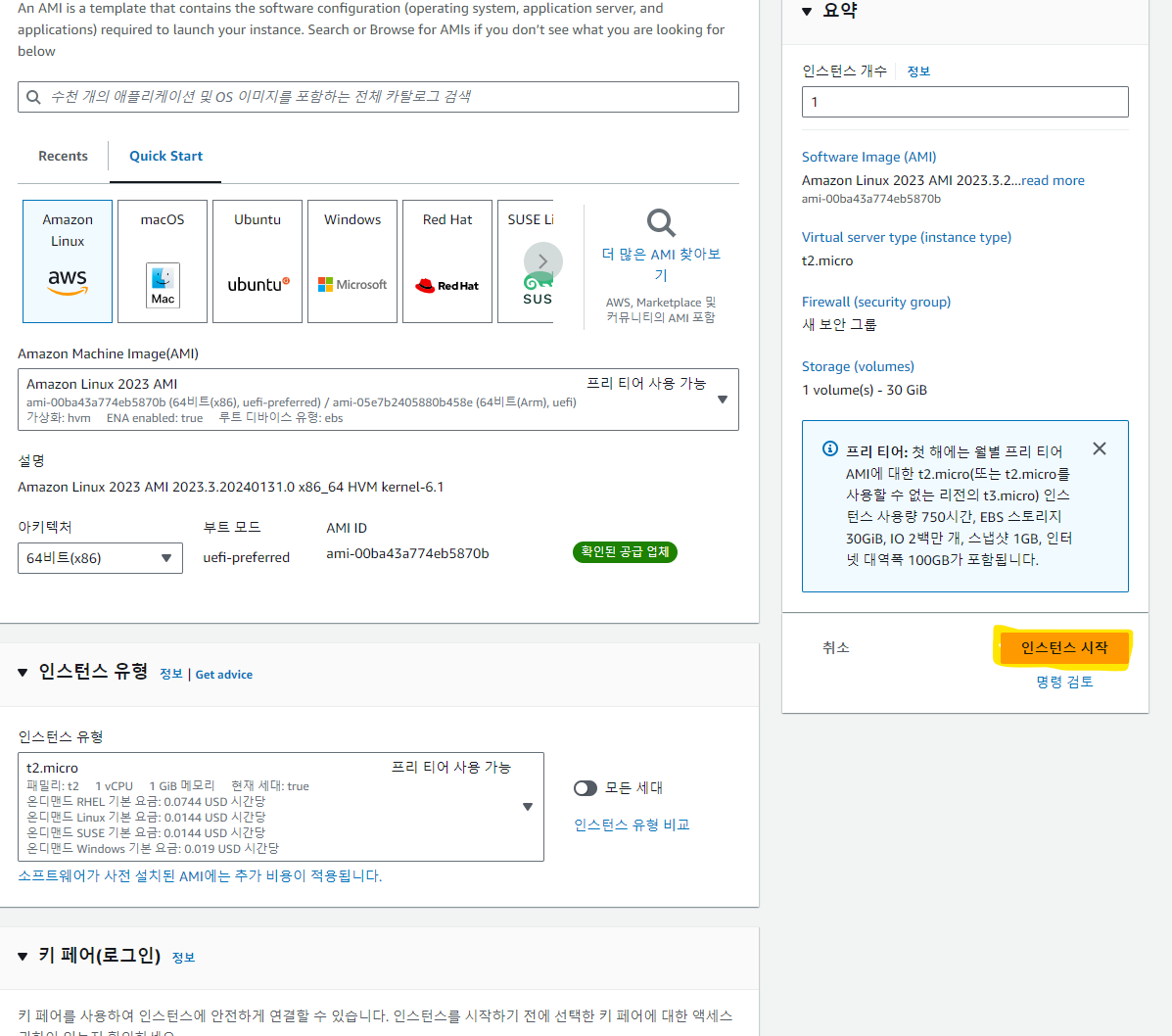Click the AMI additional cost notice link
Screen dimensions: 1172x1036
coord(200,876)
